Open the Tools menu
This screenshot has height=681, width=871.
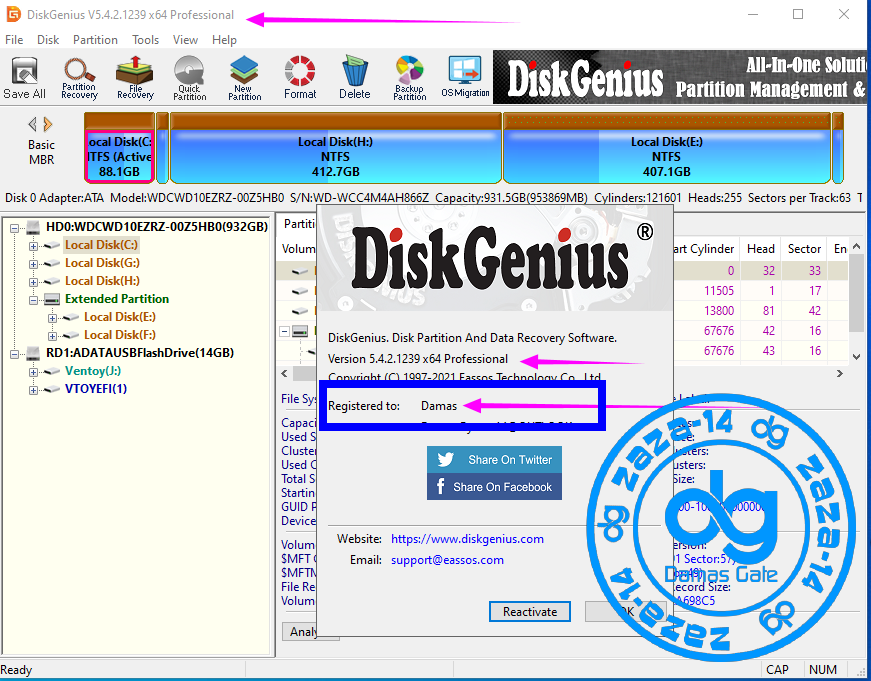(146, 40)
